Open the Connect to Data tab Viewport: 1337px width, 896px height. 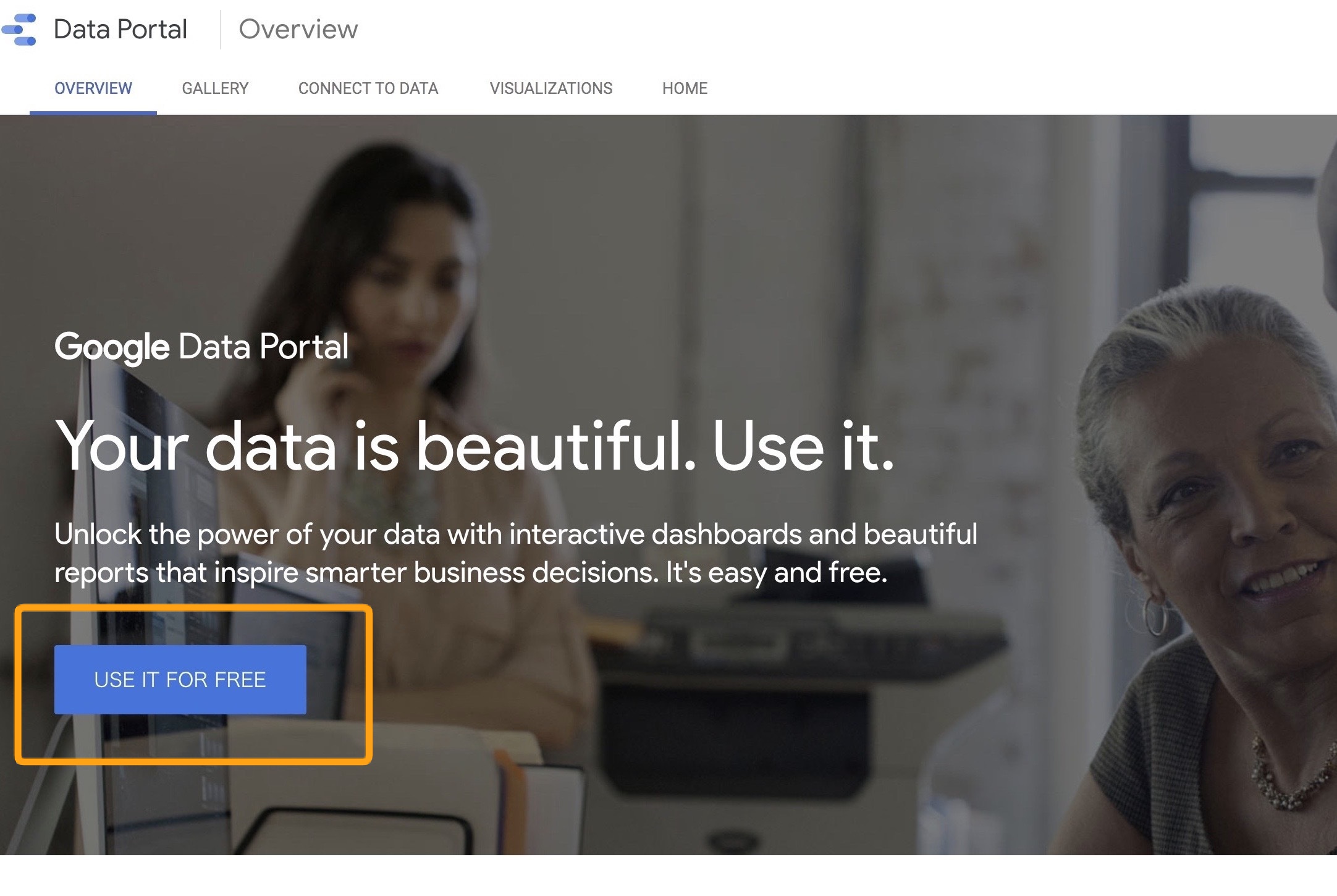[368, 88]
